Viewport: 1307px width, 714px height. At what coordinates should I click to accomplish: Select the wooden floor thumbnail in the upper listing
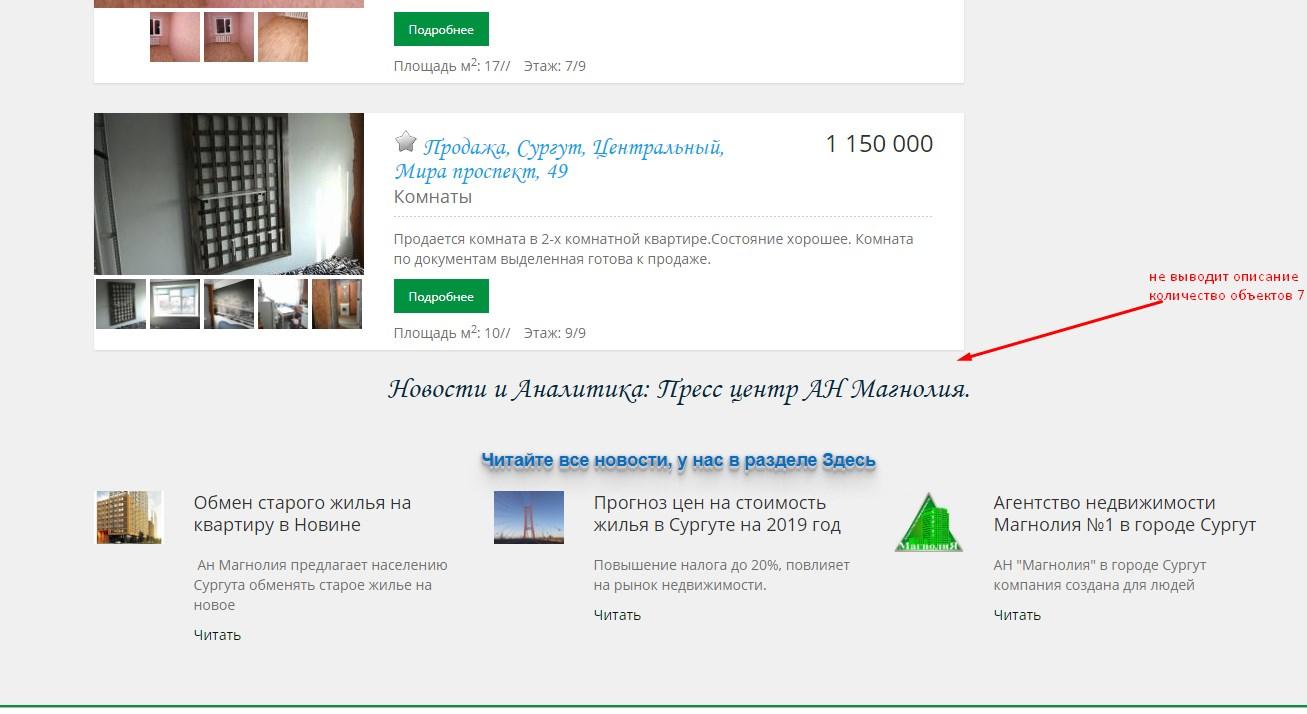tap(283, 37)
